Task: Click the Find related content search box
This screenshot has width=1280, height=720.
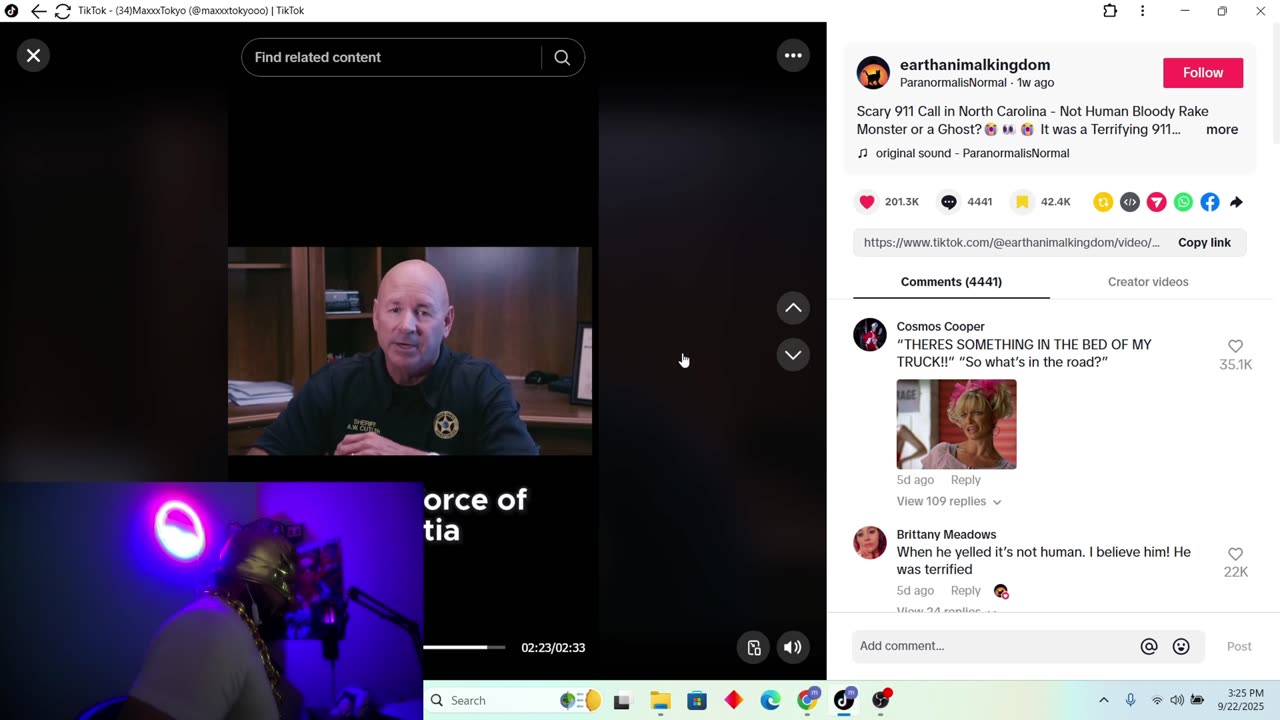Action: click(392, 58)
